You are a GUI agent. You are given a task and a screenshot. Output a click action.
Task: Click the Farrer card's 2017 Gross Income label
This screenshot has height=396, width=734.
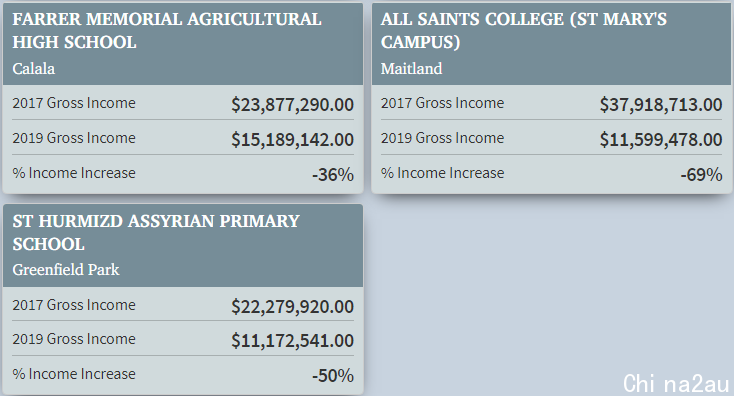pos(74,103)
